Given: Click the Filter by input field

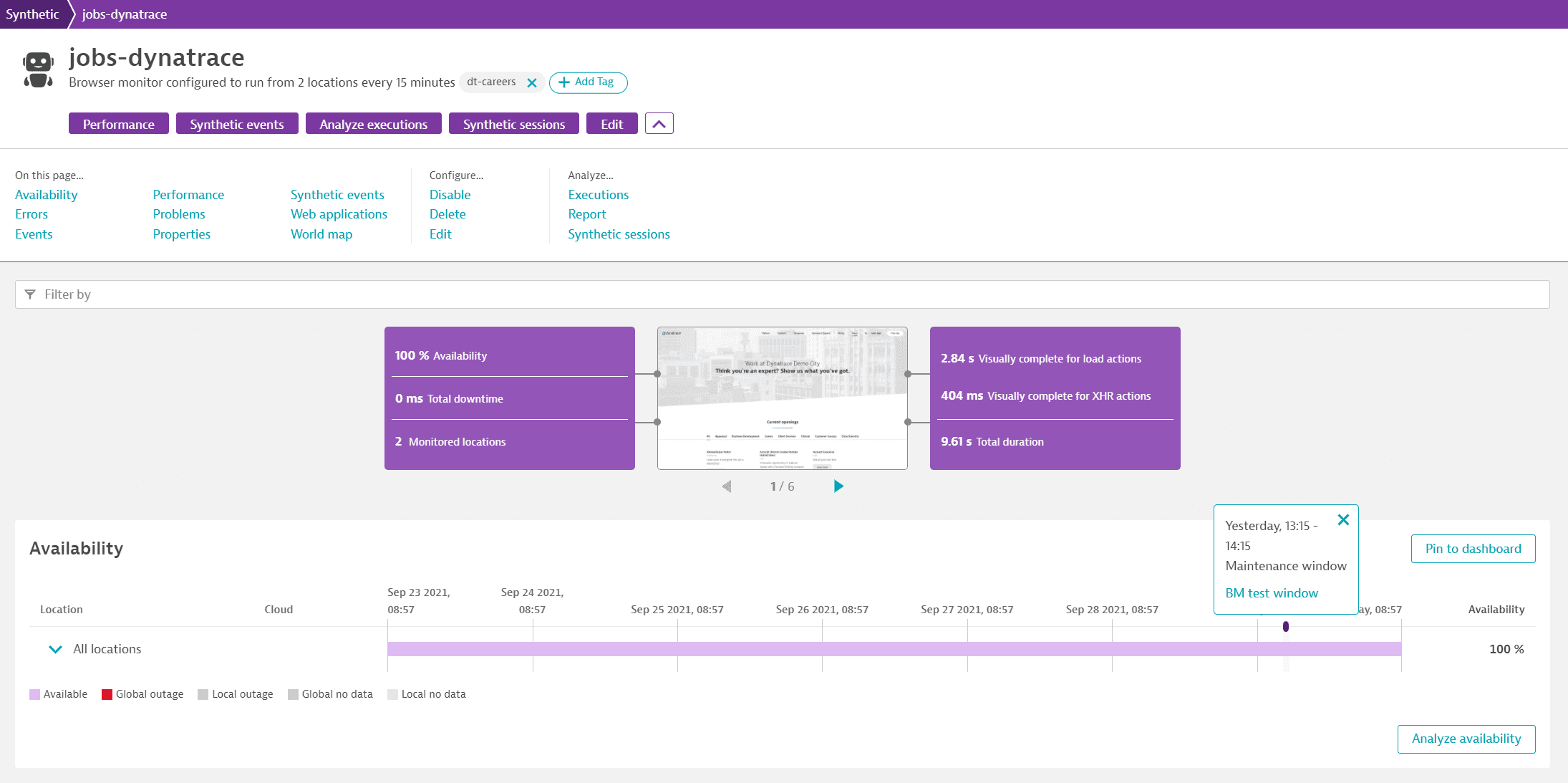Looking at the screenshot, I should tap(783, 294).
